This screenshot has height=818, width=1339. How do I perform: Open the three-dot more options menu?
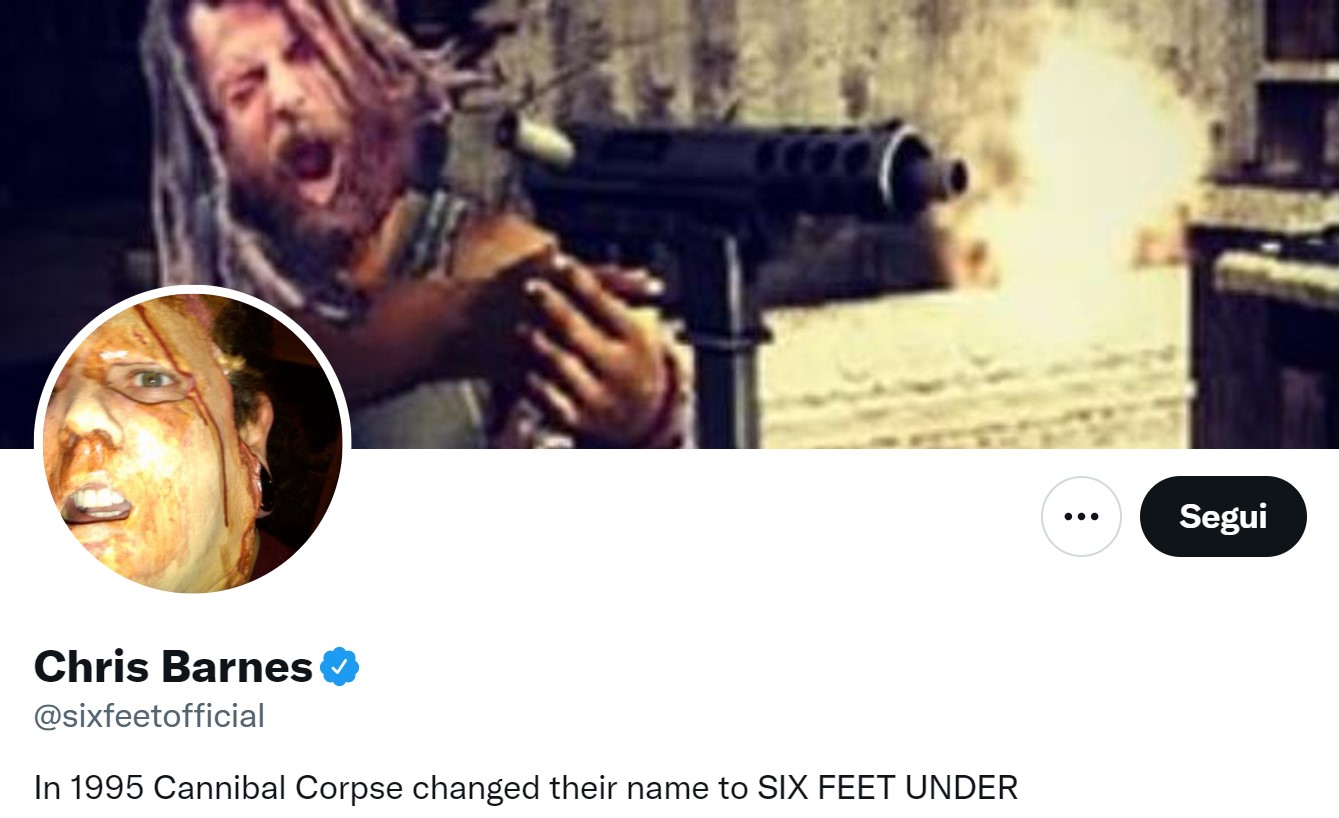click(1081, 516)
